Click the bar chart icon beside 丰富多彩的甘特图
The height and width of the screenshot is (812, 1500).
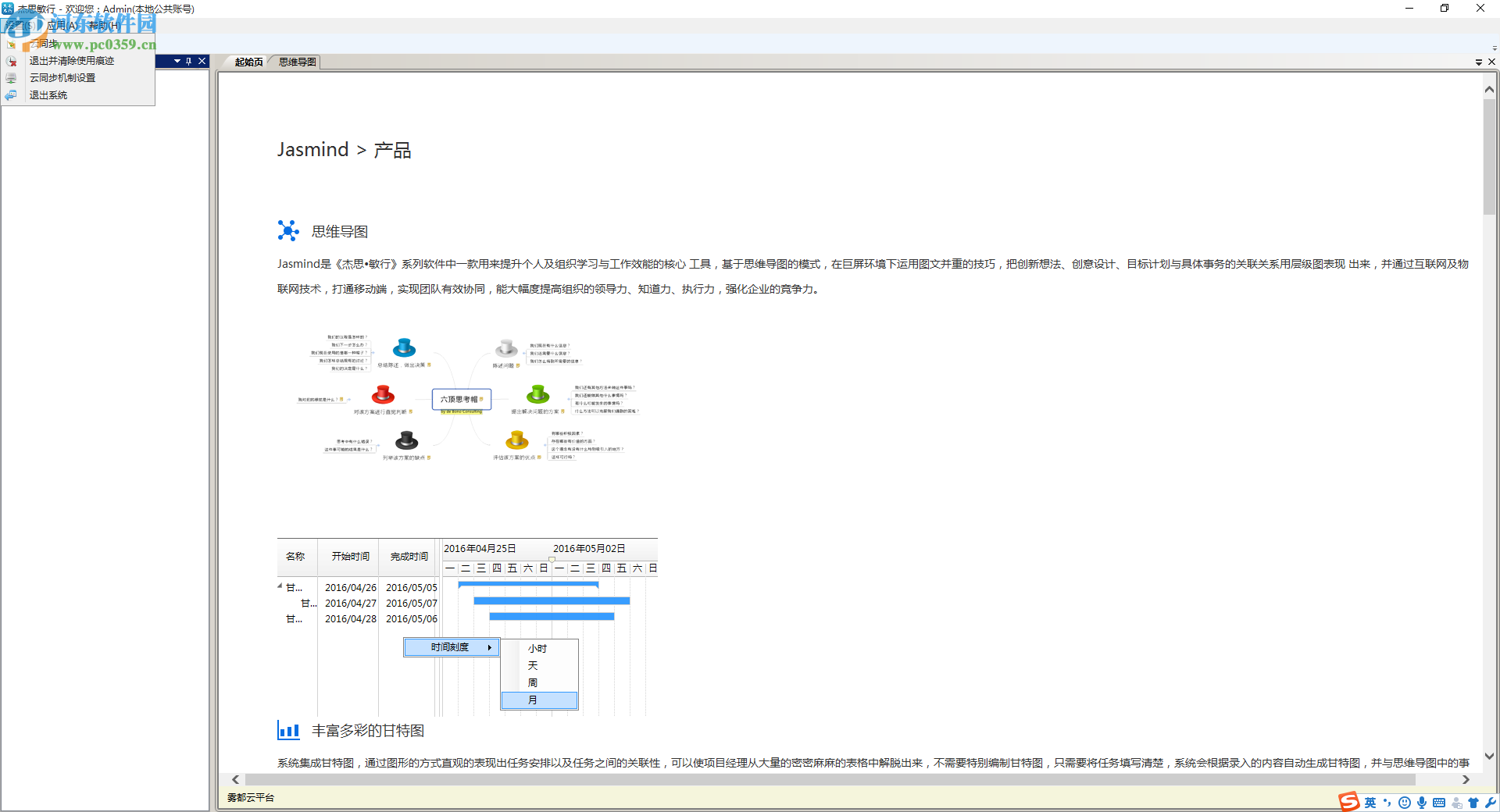[x=288, y=730]
